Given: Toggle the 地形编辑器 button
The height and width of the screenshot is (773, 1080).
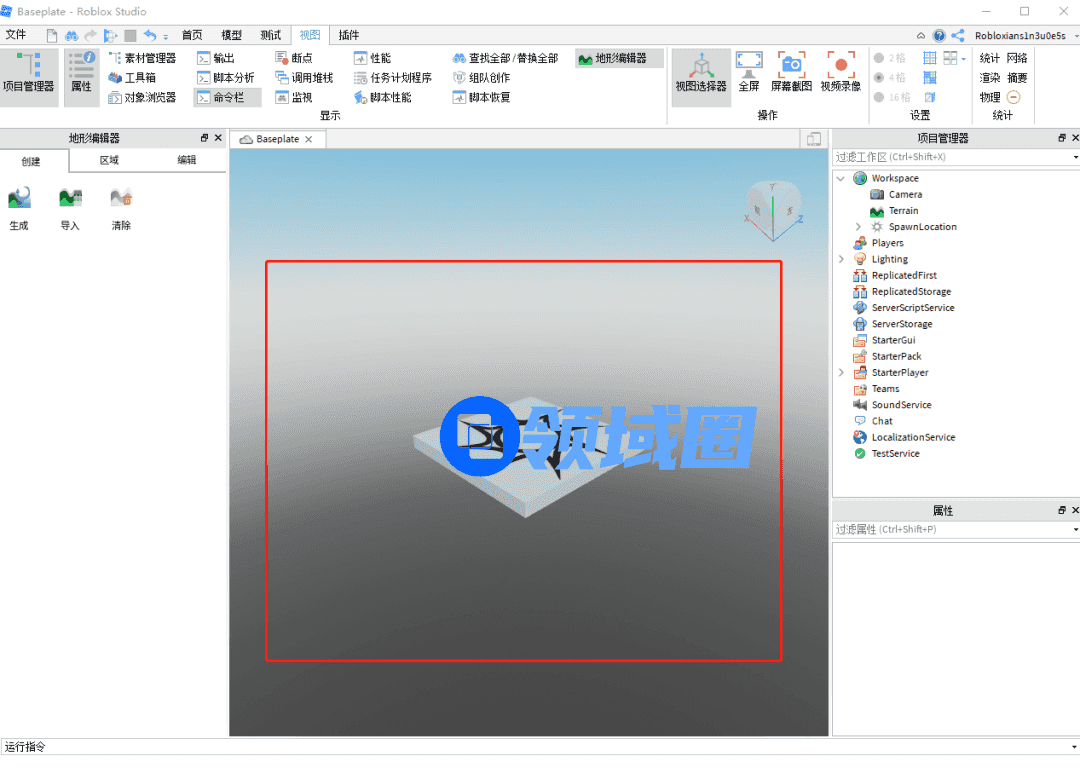Looking at the screenshot, I should (619, 59).
